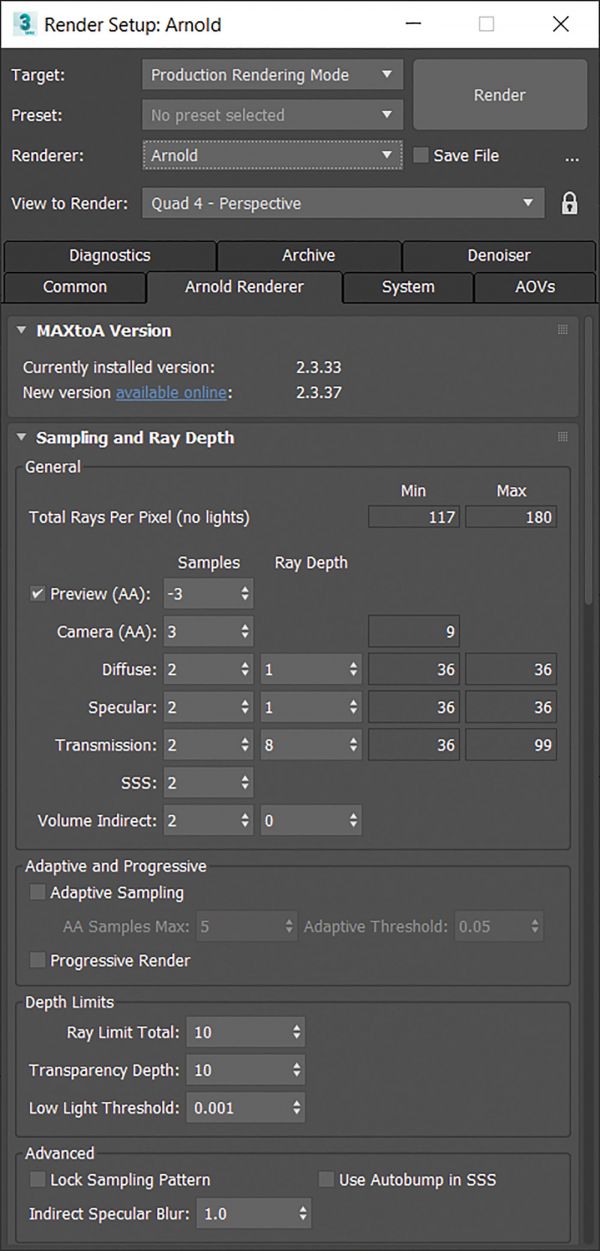Open the Renderer dropdown showing Arnold
The width and height of the screenshot is (600, 1251).
click(273, 156)
